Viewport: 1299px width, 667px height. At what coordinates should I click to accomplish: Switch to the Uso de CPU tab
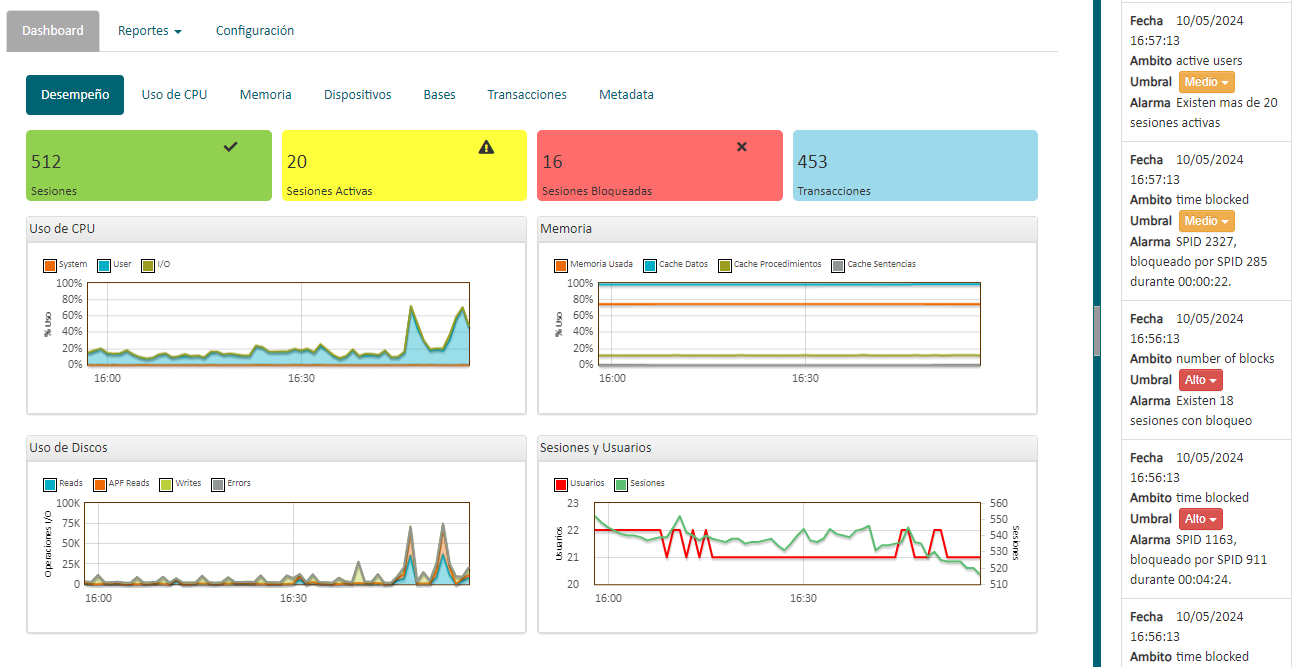[174, 95]
